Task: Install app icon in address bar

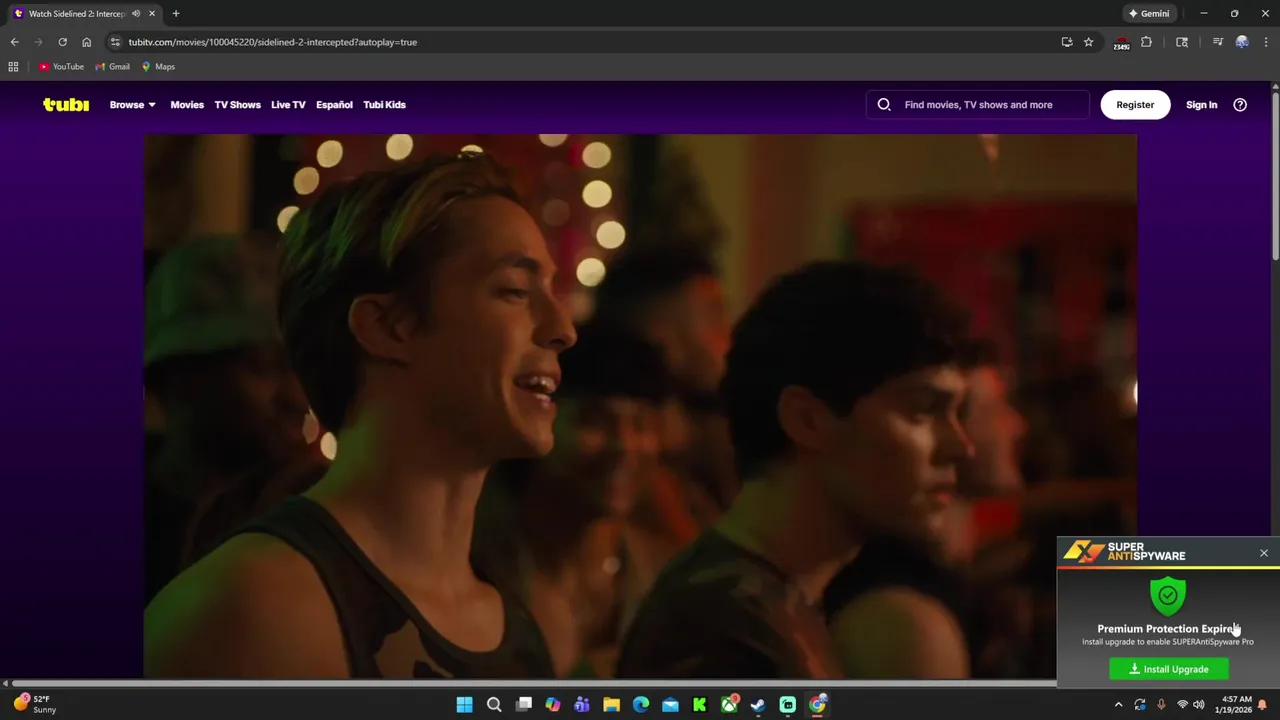Action: coord(1067,42)
